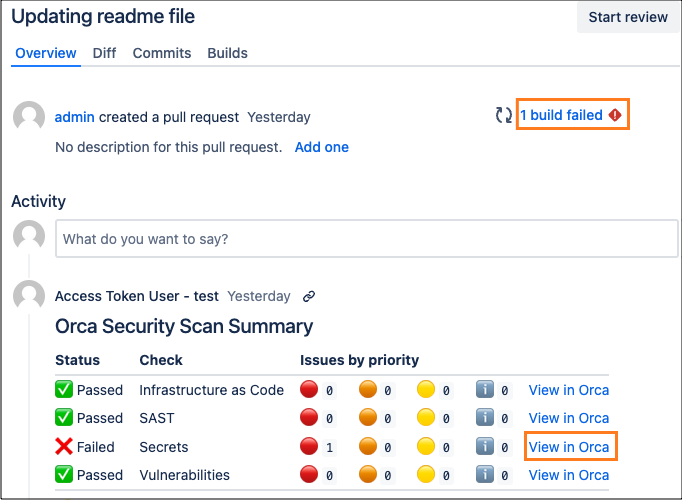
Task: Open View in Orca for Infrastructure as Code
Action: [x=568, y=390]
